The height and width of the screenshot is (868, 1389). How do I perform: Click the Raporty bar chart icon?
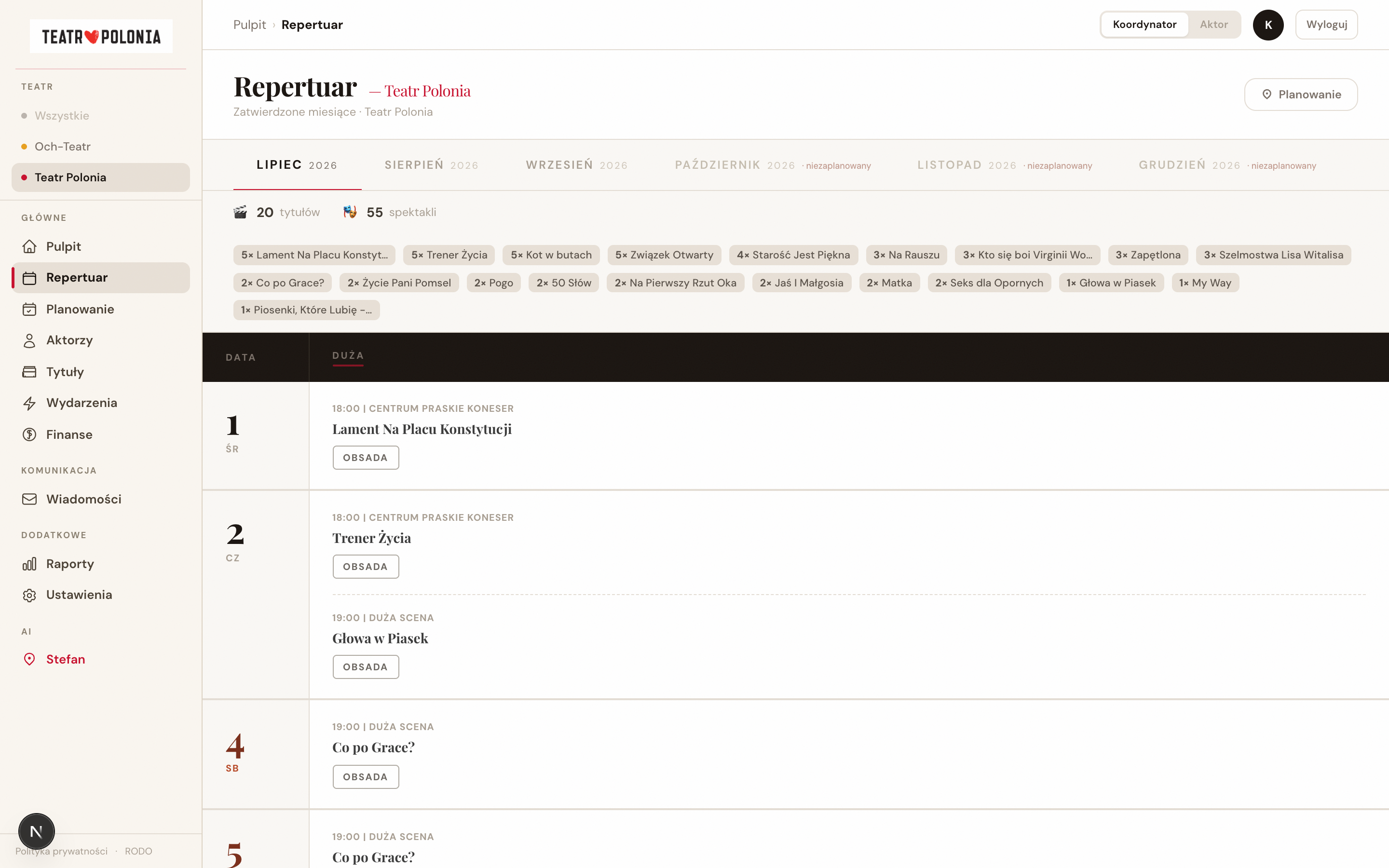(29, 564)
